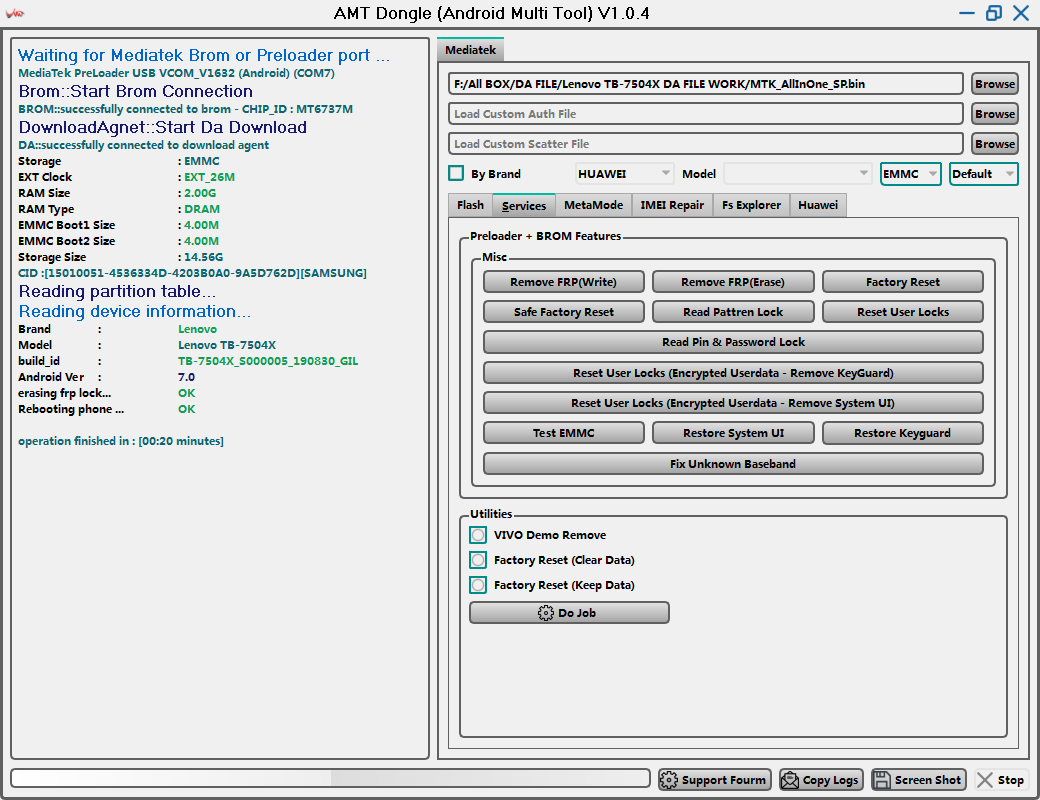
Task: Click the Copy Logs icon
Action: (x=789, y=780)
